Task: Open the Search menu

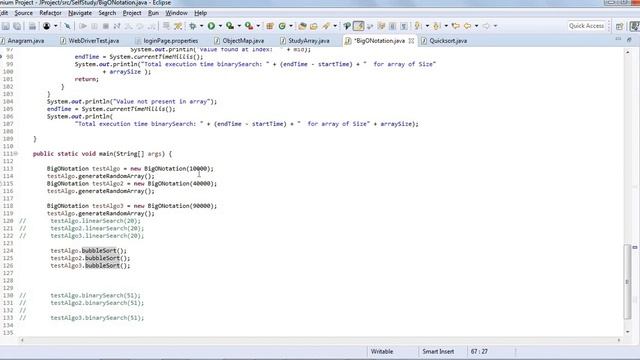Action: click(107, 13)
